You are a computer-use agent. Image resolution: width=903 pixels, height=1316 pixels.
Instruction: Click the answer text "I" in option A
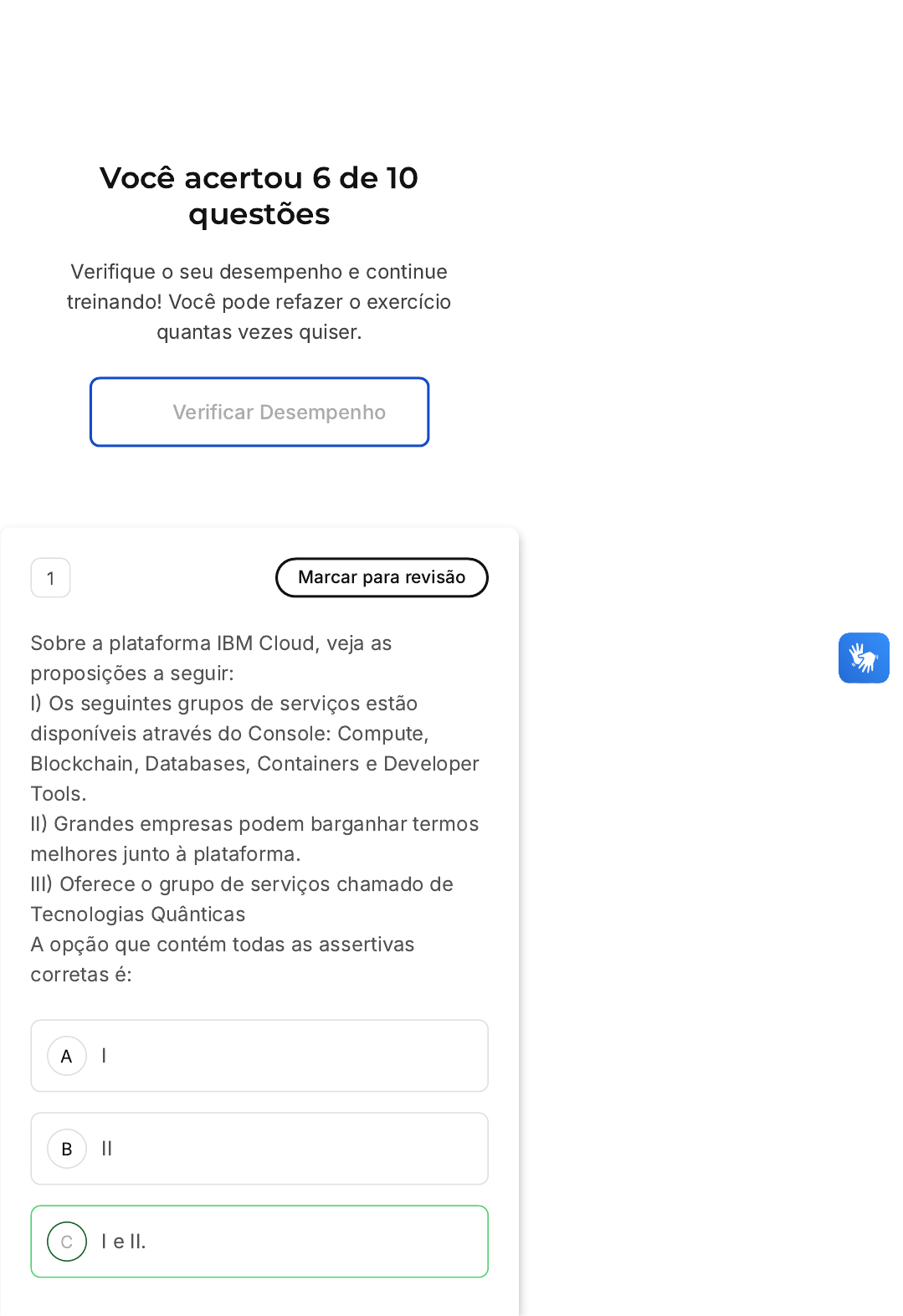click(104, 1056)
